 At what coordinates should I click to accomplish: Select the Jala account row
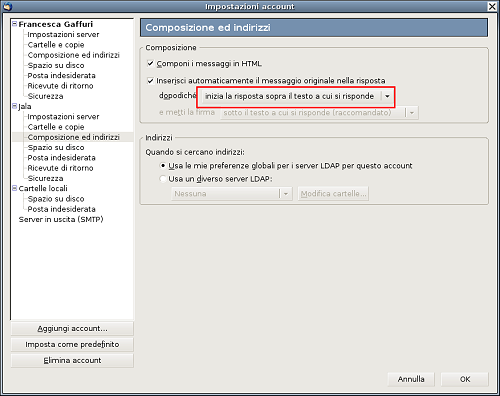coord(25,106)
